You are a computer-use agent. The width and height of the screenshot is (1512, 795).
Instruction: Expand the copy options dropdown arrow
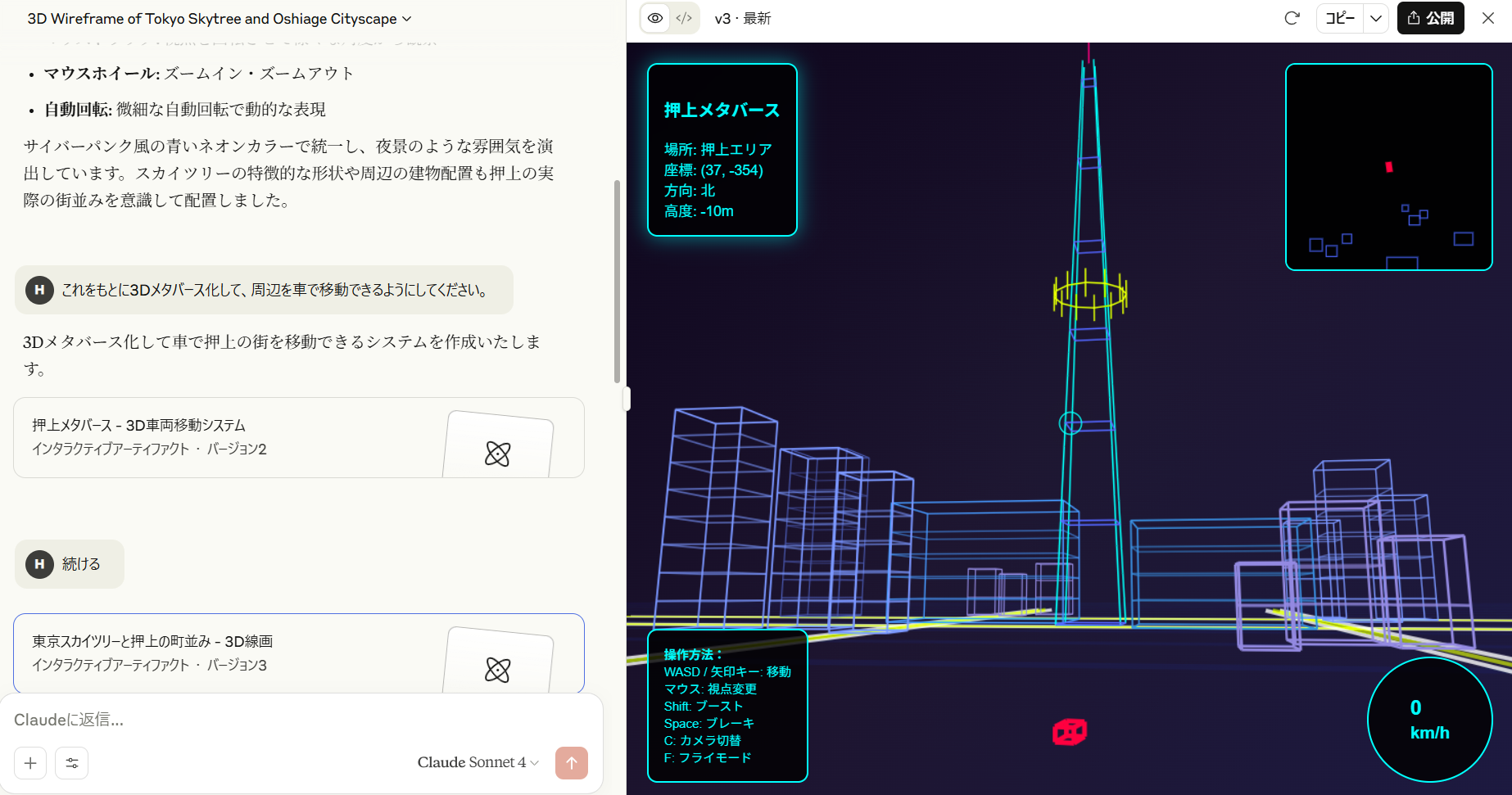click(1376, 18)
